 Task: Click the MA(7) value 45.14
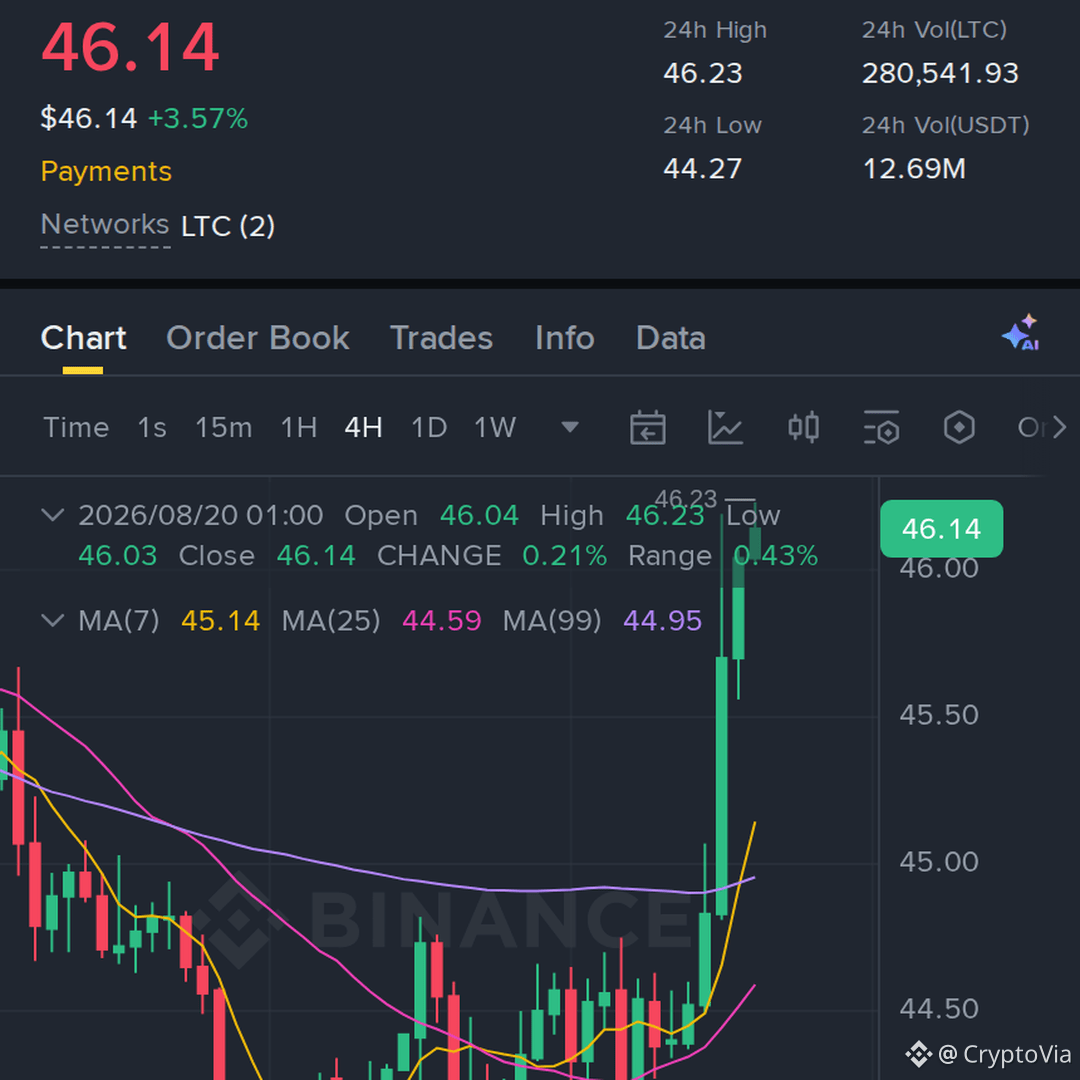(220, 621)
